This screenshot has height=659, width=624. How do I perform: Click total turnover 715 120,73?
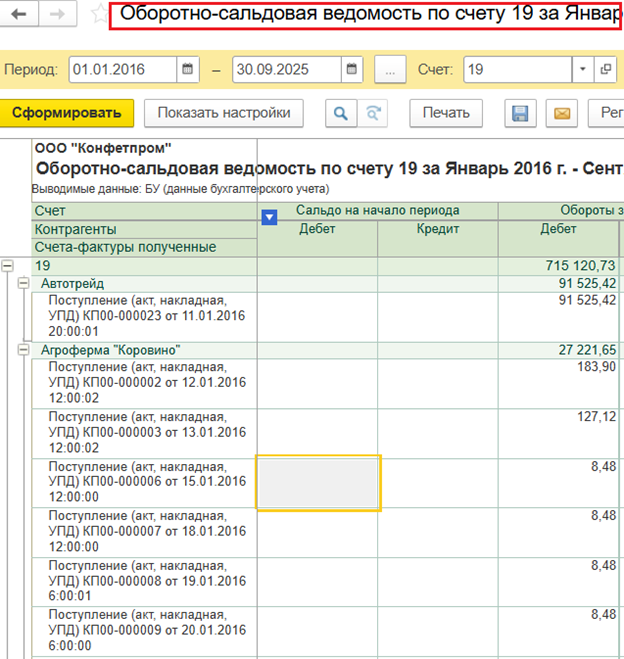point(580,266)
